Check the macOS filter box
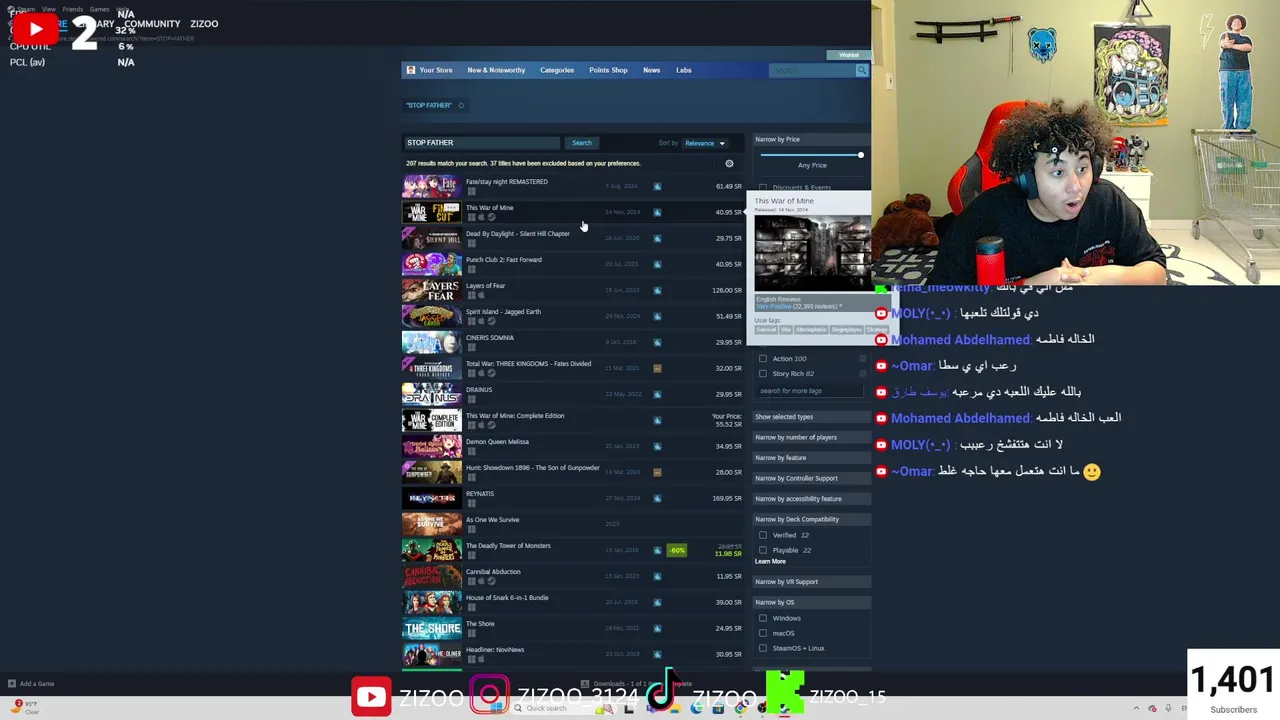1280x720 pixels. click(763, 633)
